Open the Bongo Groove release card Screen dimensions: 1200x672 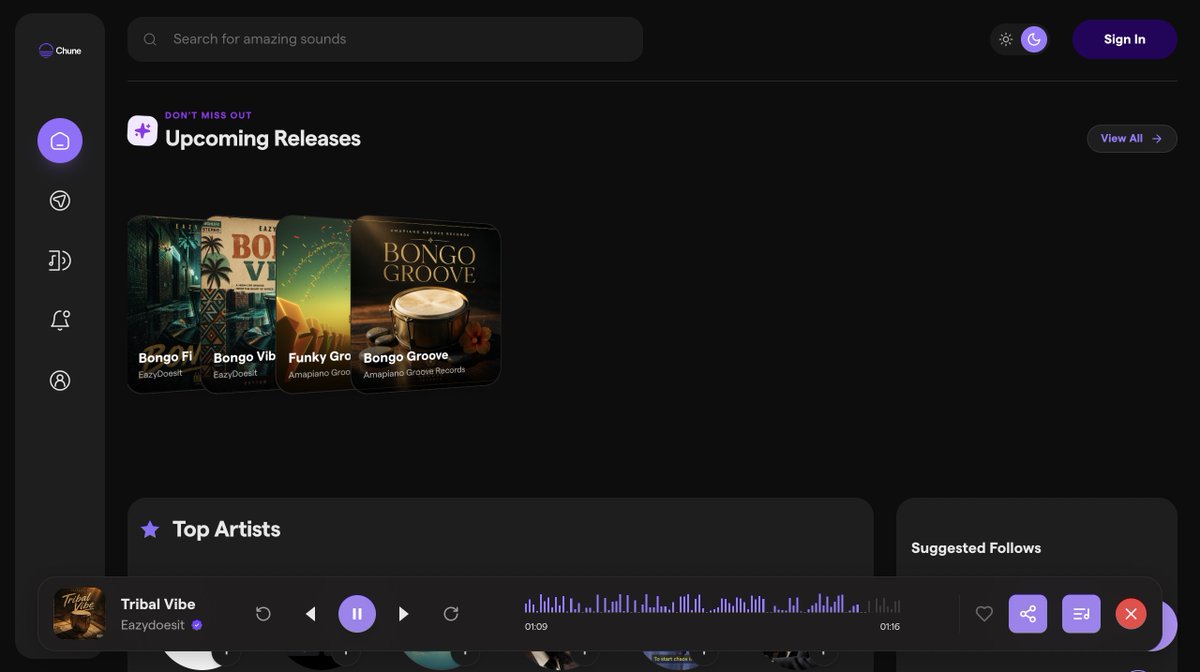425,304
